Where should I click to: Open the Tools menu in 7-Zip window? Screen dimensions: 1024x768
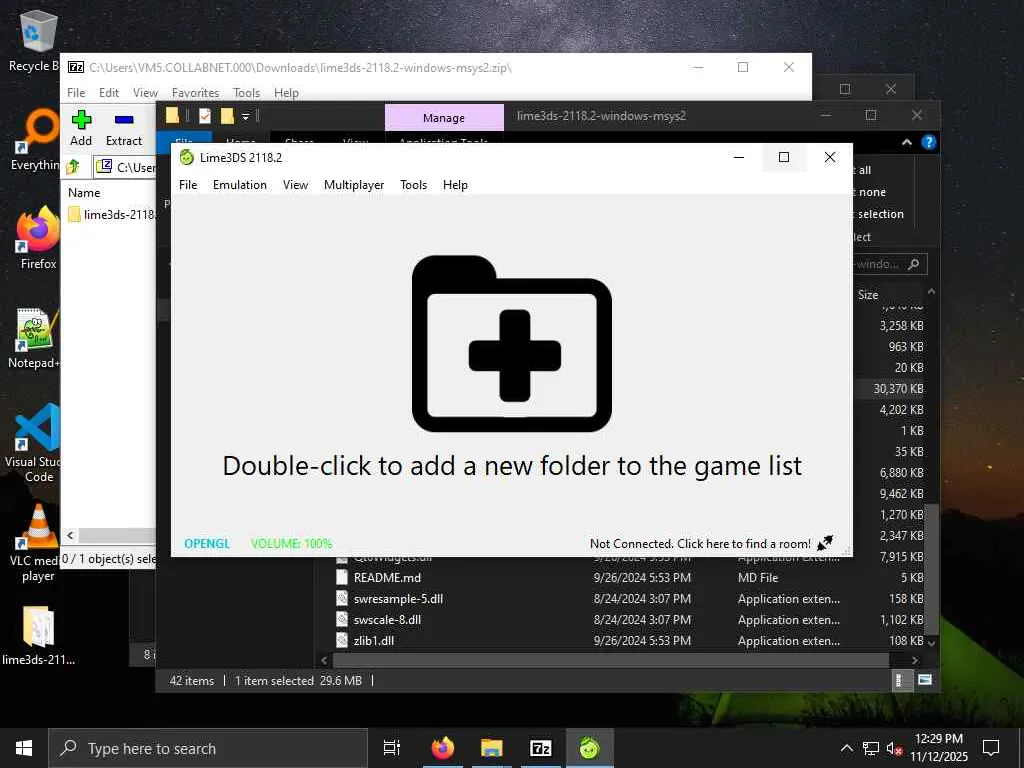246,93
